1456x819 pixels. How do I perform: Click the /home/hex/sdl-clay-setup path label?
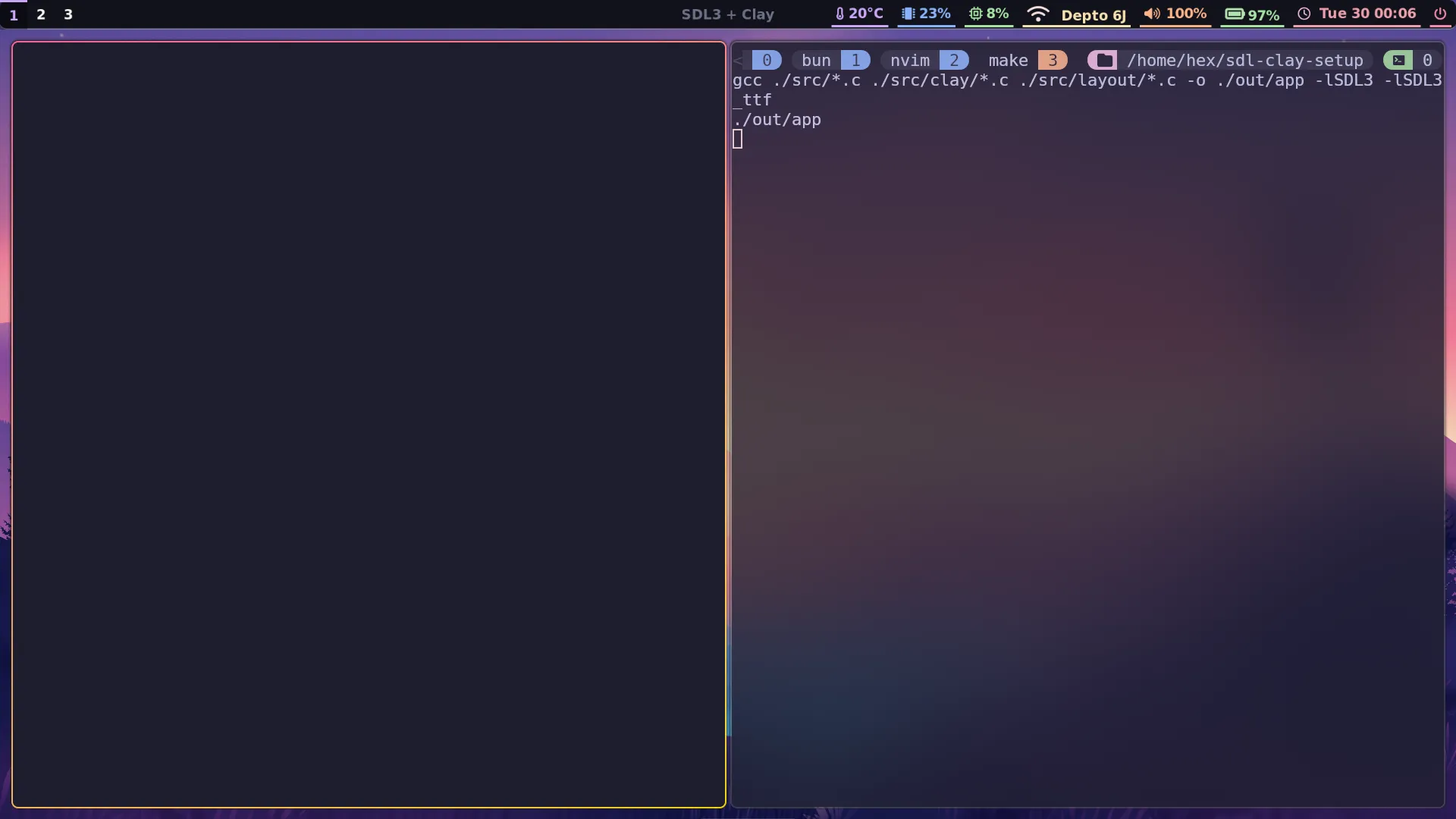[1244, 60]
